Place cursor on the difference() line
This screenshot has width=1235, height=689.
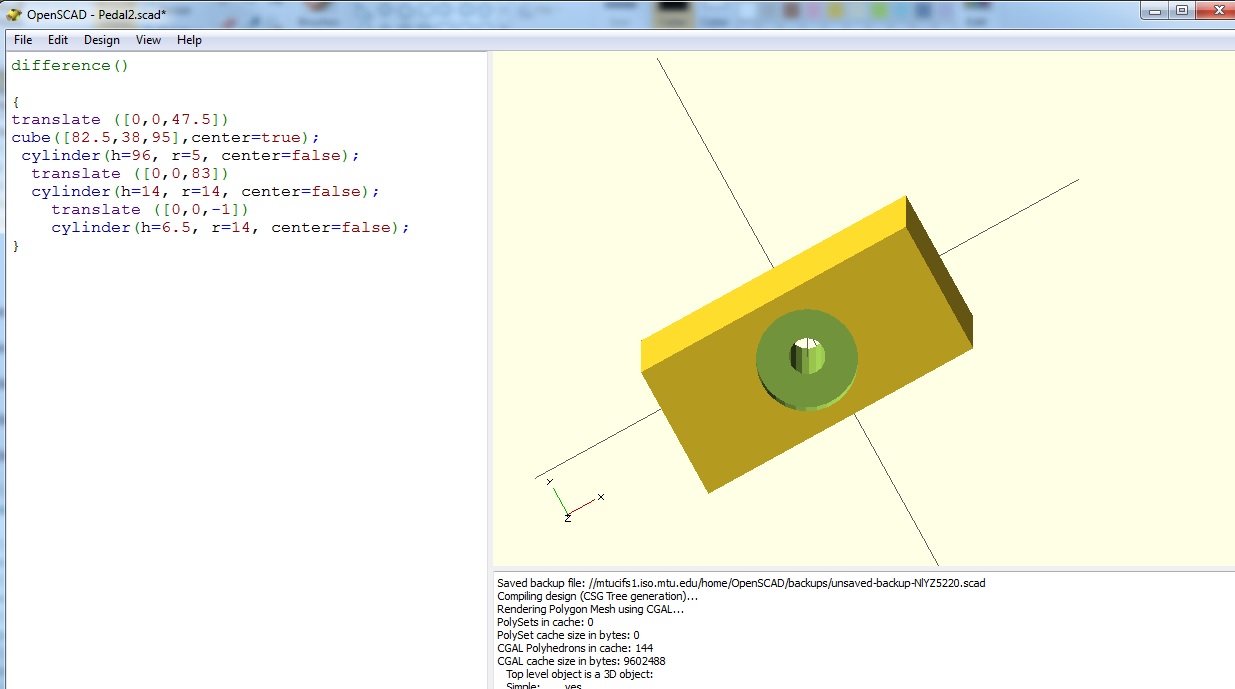[70, 66]
